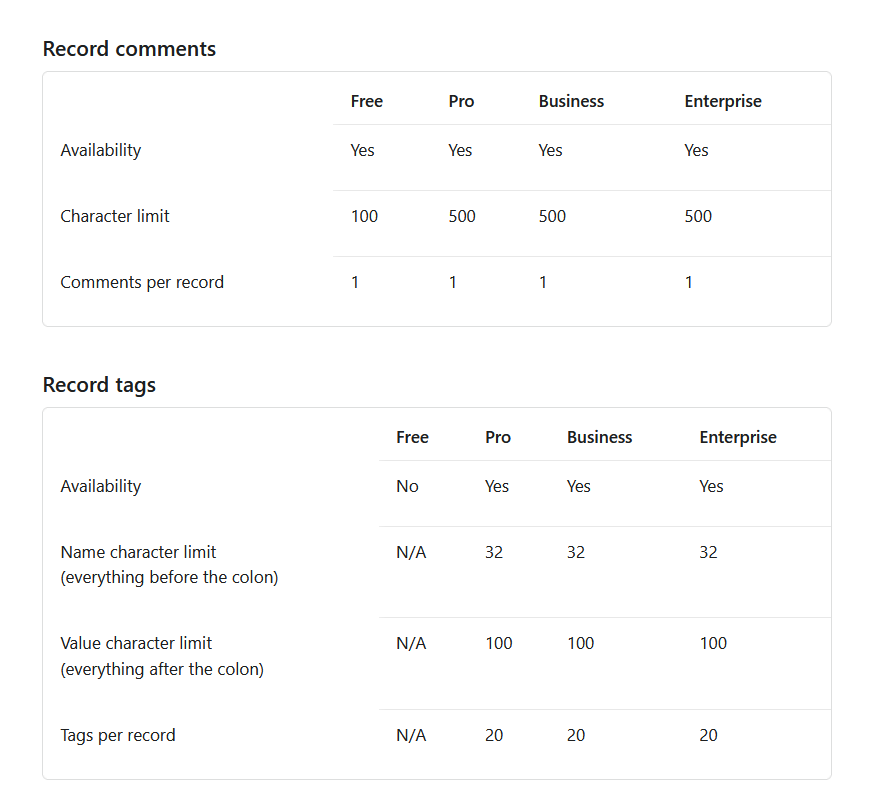The height and width of the screenshot is (787, 888).
Task: Click the 'Value character limit' row label
Action: click(x=136, y=643)
